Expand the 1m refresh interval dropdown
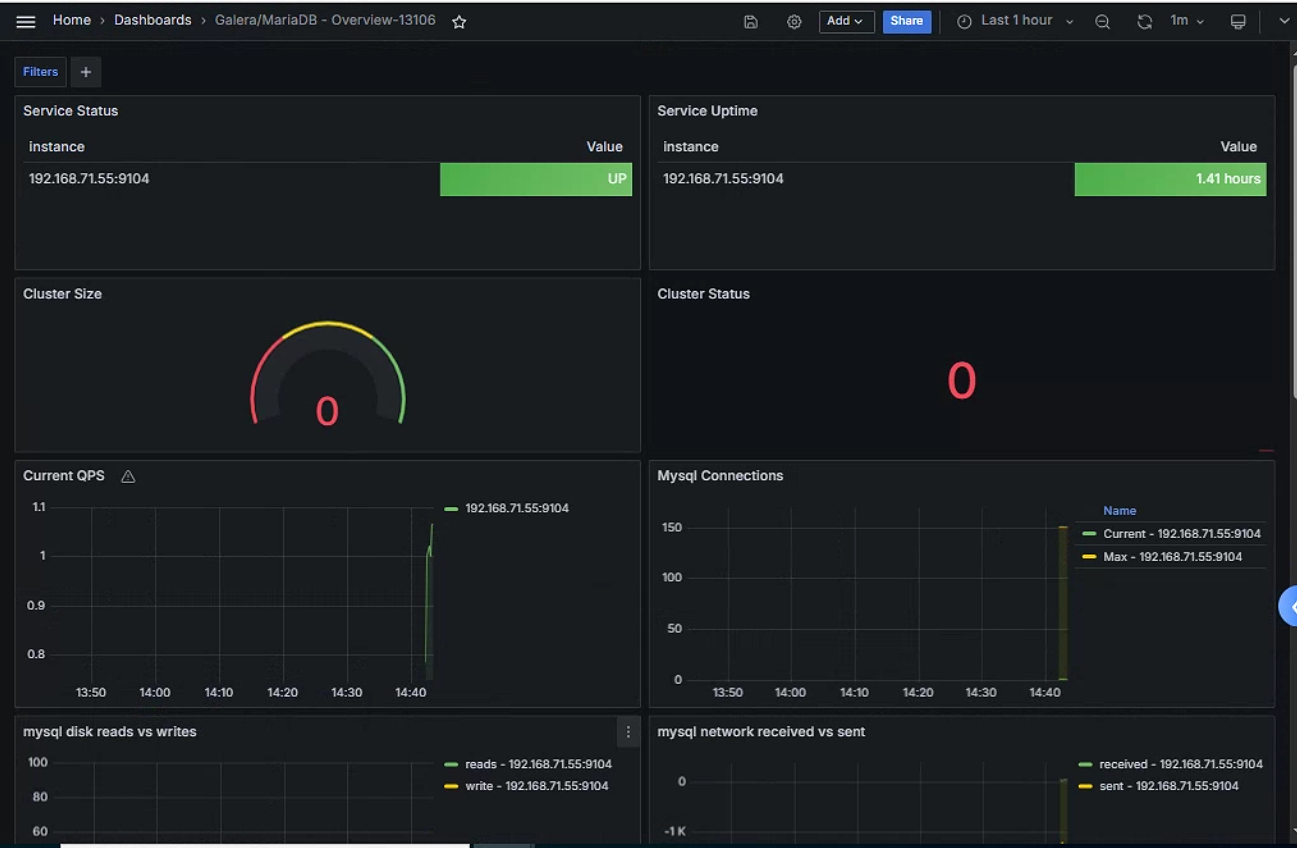Screen dimensions: 1297x848 pos(1187,21)
